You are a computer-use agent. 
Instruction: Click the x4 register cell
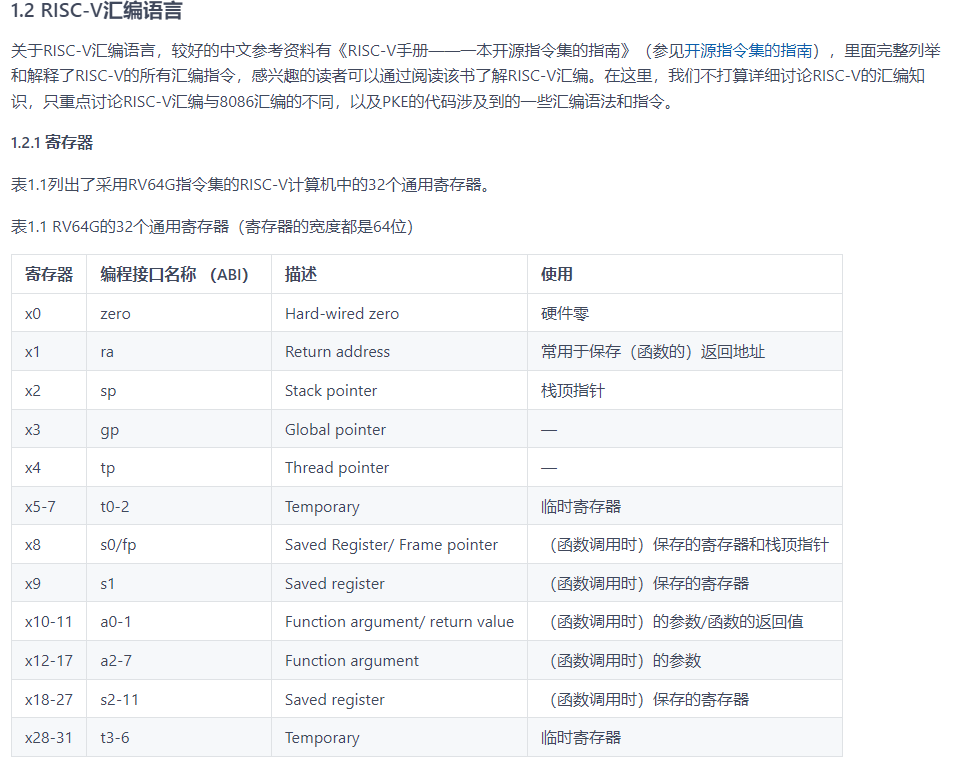(49, 468)
